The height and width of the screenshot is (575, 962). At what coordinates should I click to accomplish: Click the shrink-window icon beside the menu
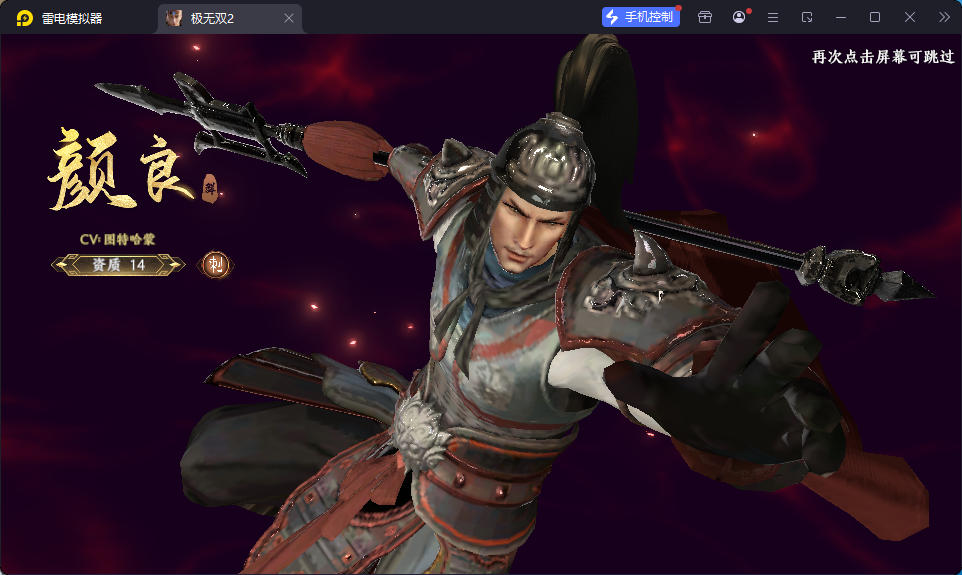click(x=807, y=17)
